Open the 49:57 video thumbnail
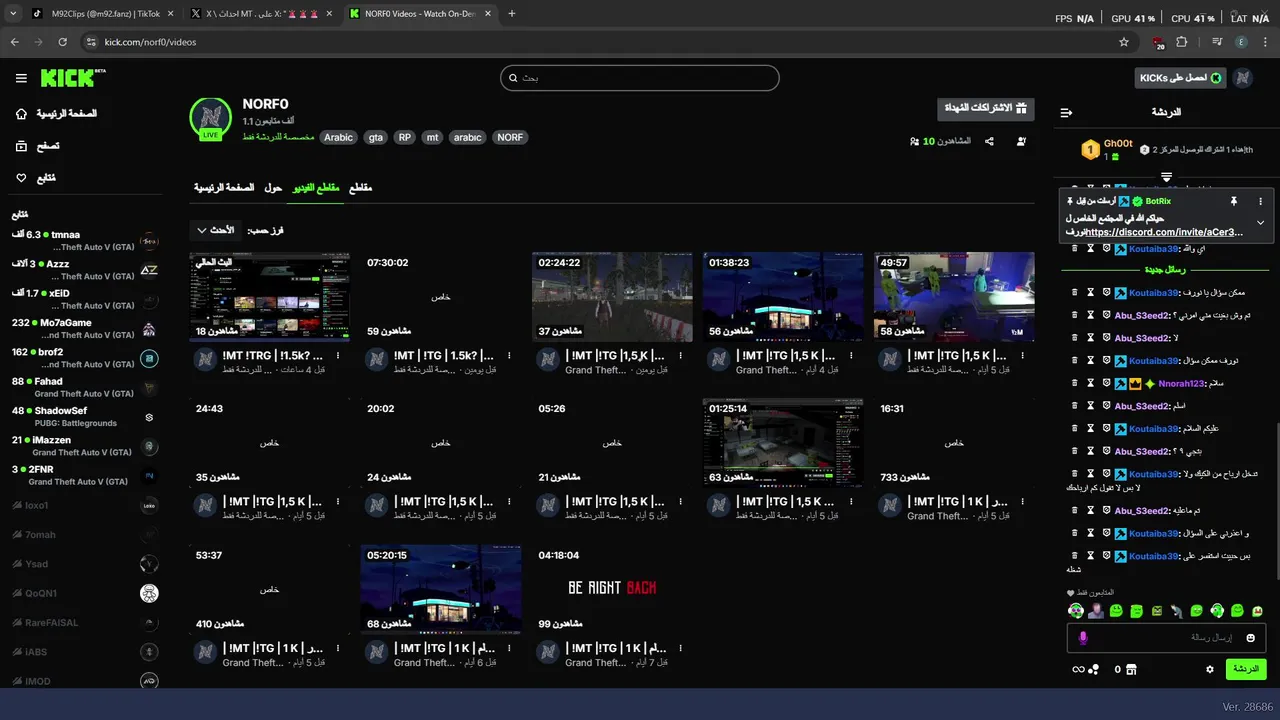The width and height of the screenshot is (1280, 720). click(954, 297)
